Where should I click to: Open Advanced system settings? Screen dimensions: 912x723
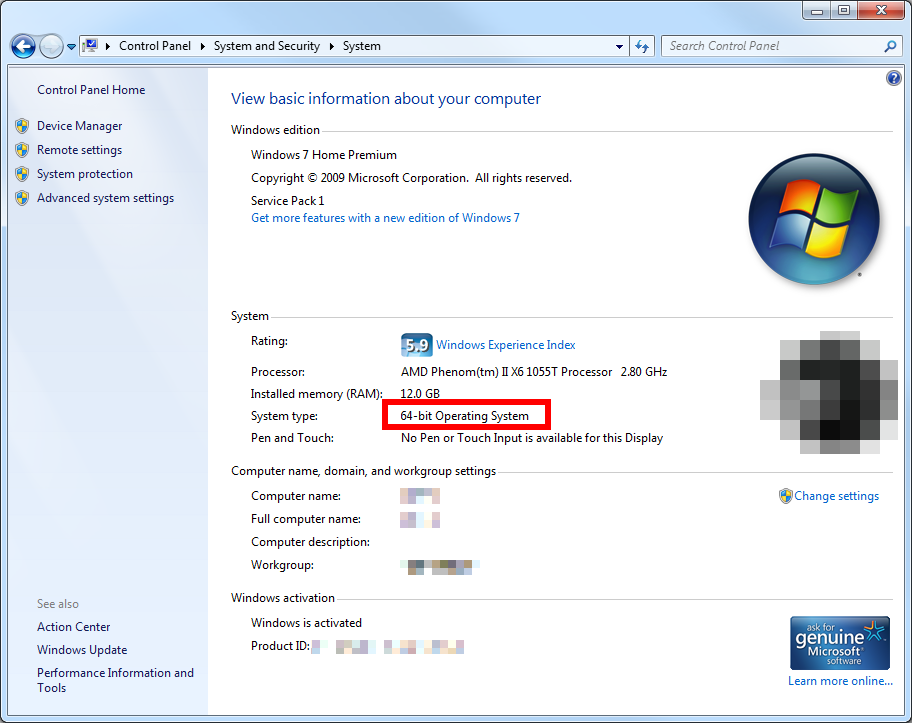(105, 198)
